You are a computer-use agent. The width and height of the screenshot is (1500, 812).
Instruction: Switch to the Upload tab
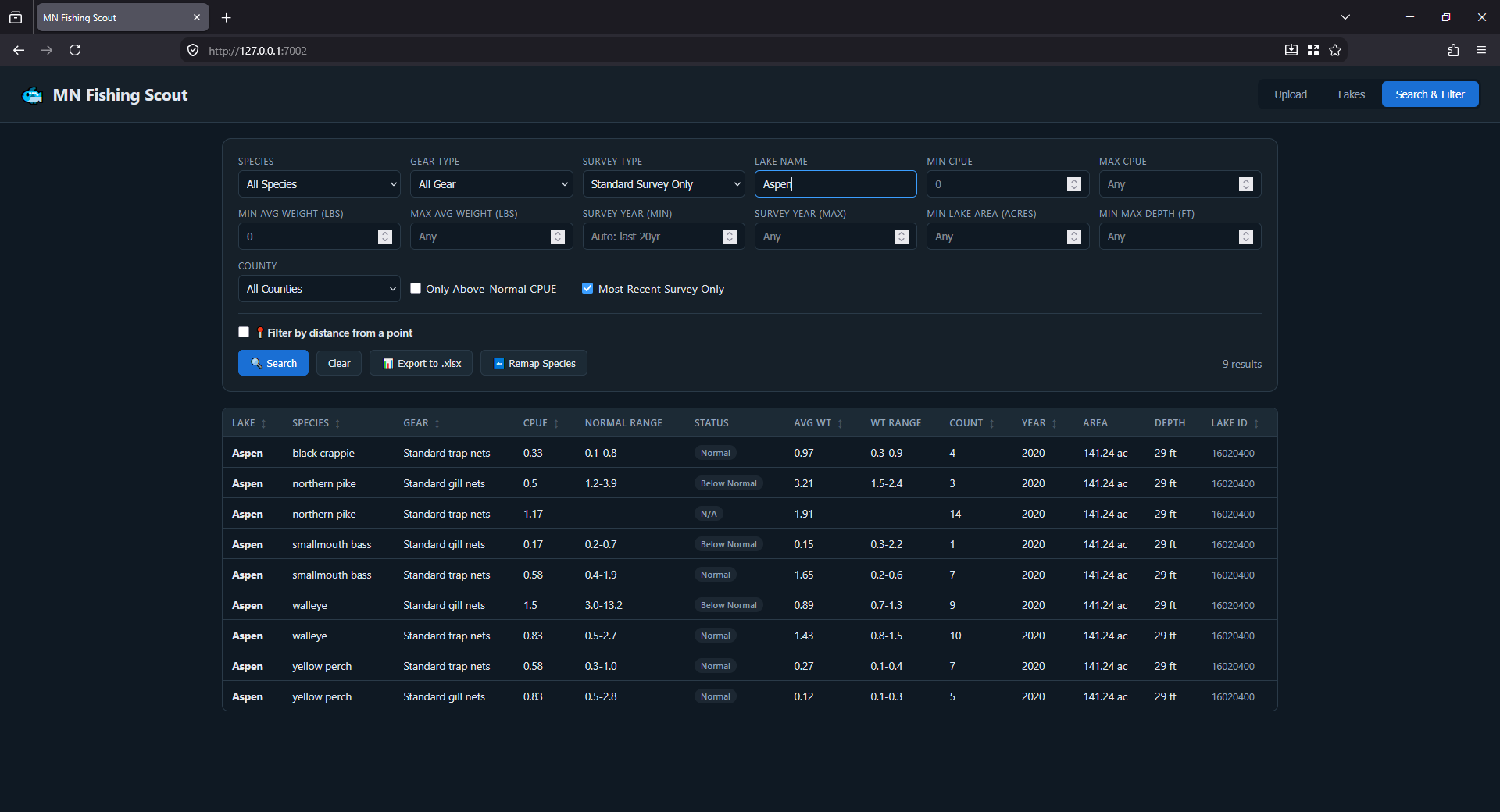(x=1291, y=94)
